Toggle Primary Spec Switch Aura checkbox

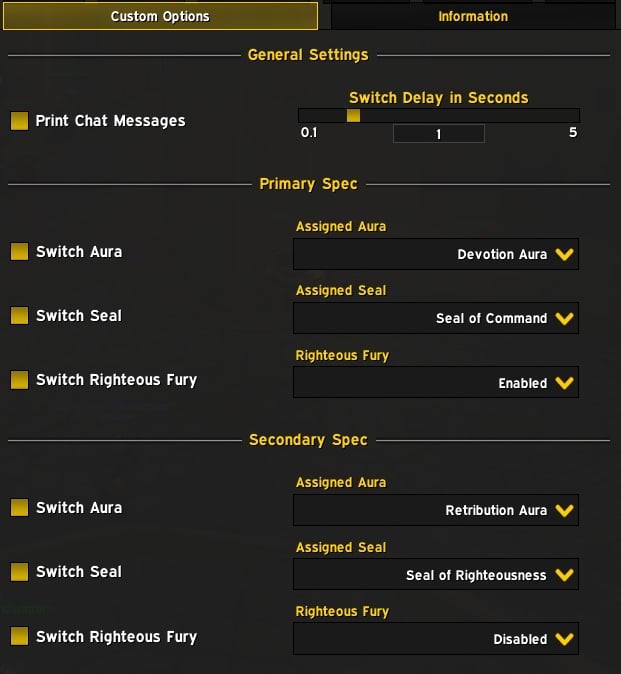[19, 252]
